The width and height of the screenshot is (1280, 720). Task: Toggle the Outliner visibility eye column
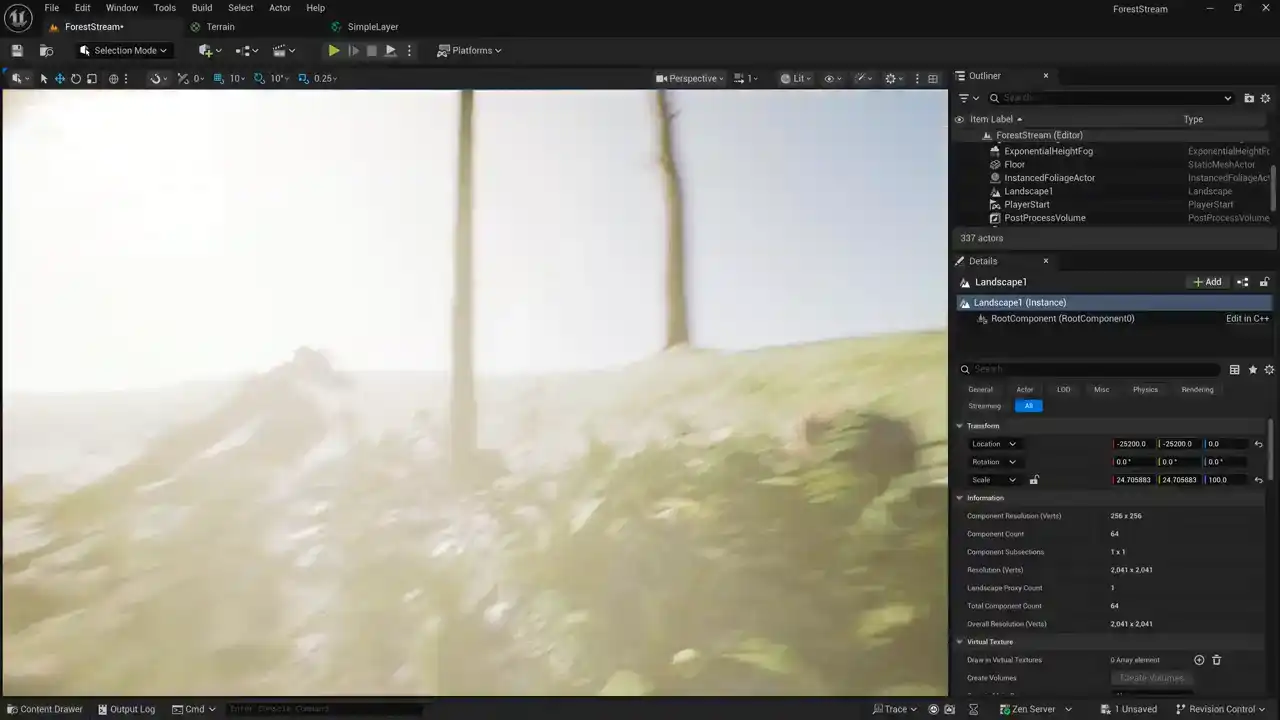pos(960,120)
